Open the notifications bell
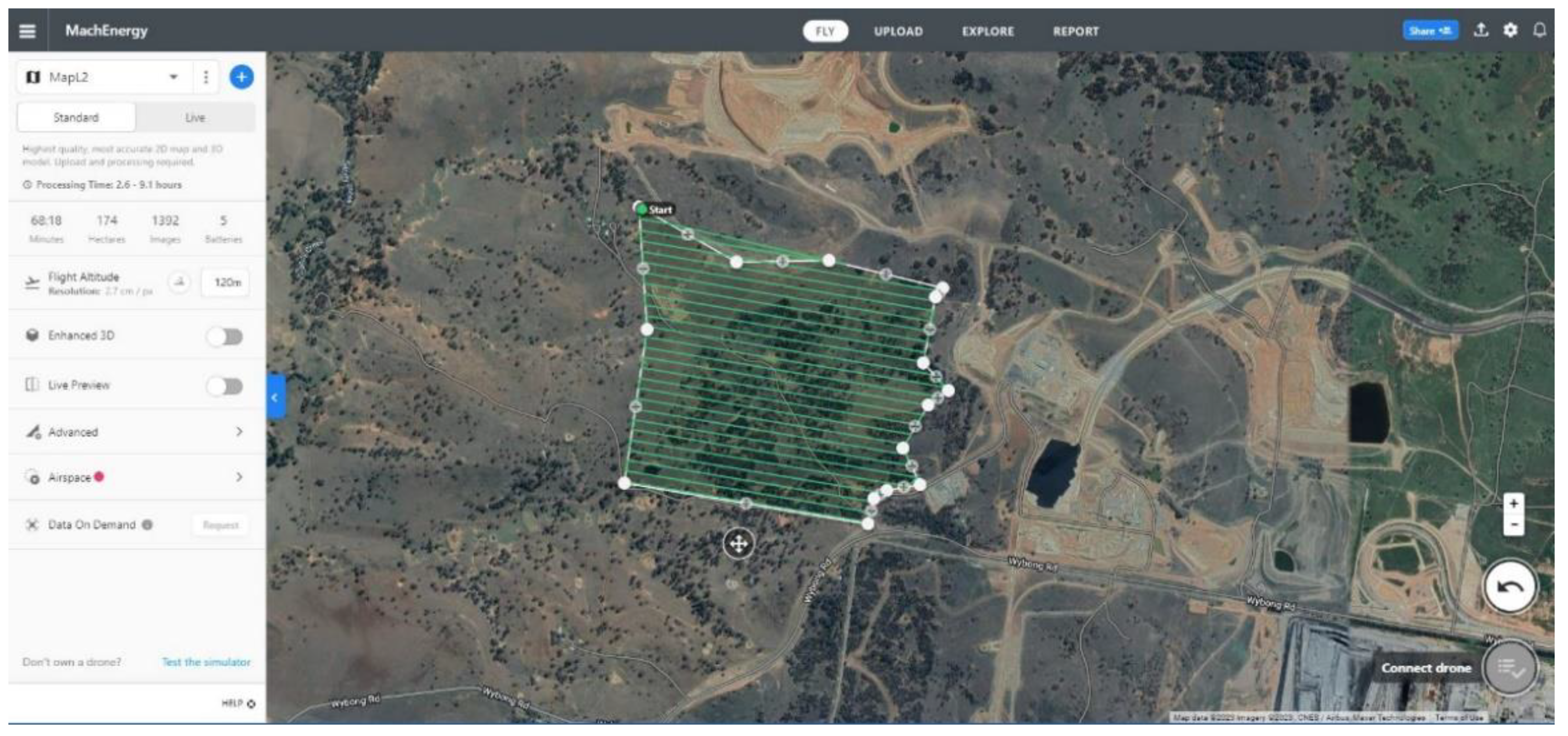Viewport: 1568px width, 736px height. click(1539, 30)
